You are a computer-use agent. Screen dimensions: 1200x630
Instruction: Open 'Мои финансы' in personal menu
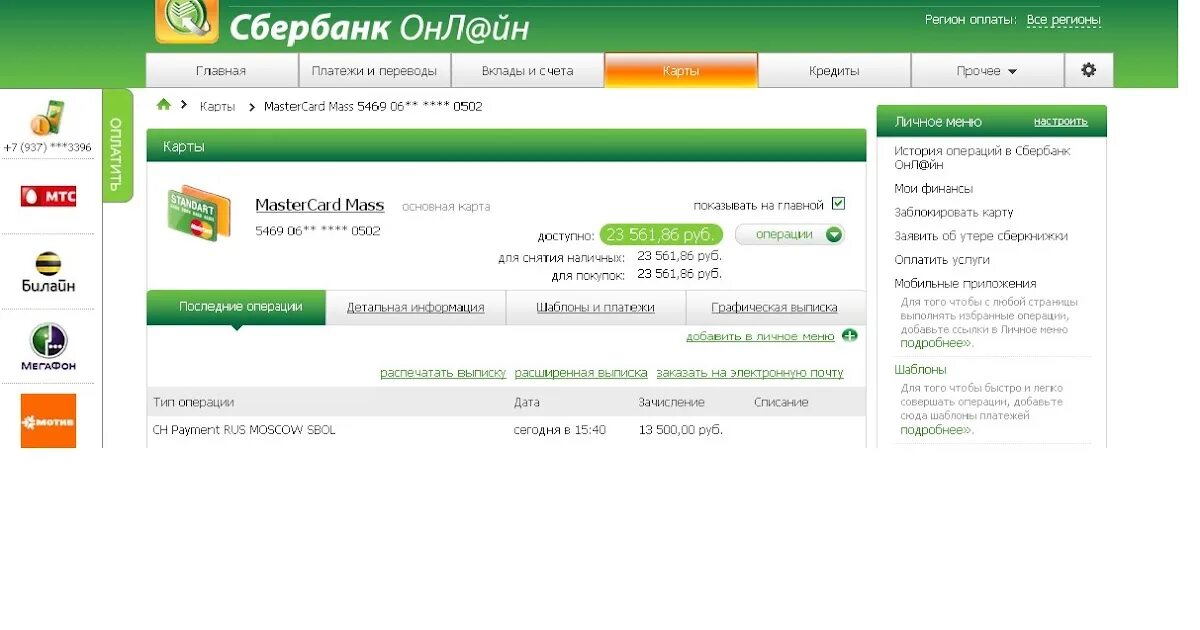pos(933,189)
